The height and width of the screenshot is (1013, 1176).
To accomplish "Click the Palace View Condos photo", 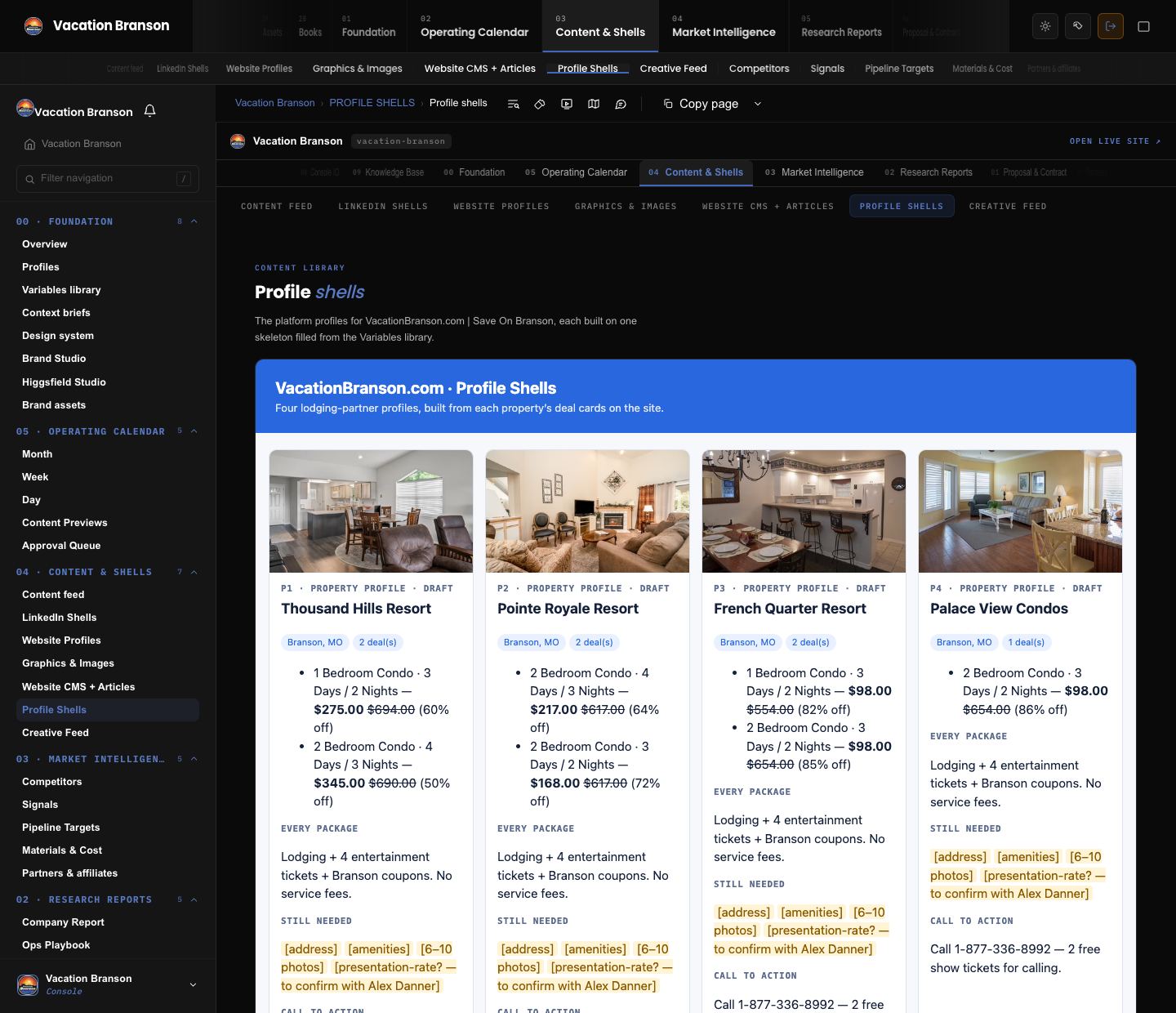I will pyautogui.click(x=1020, y=511).
